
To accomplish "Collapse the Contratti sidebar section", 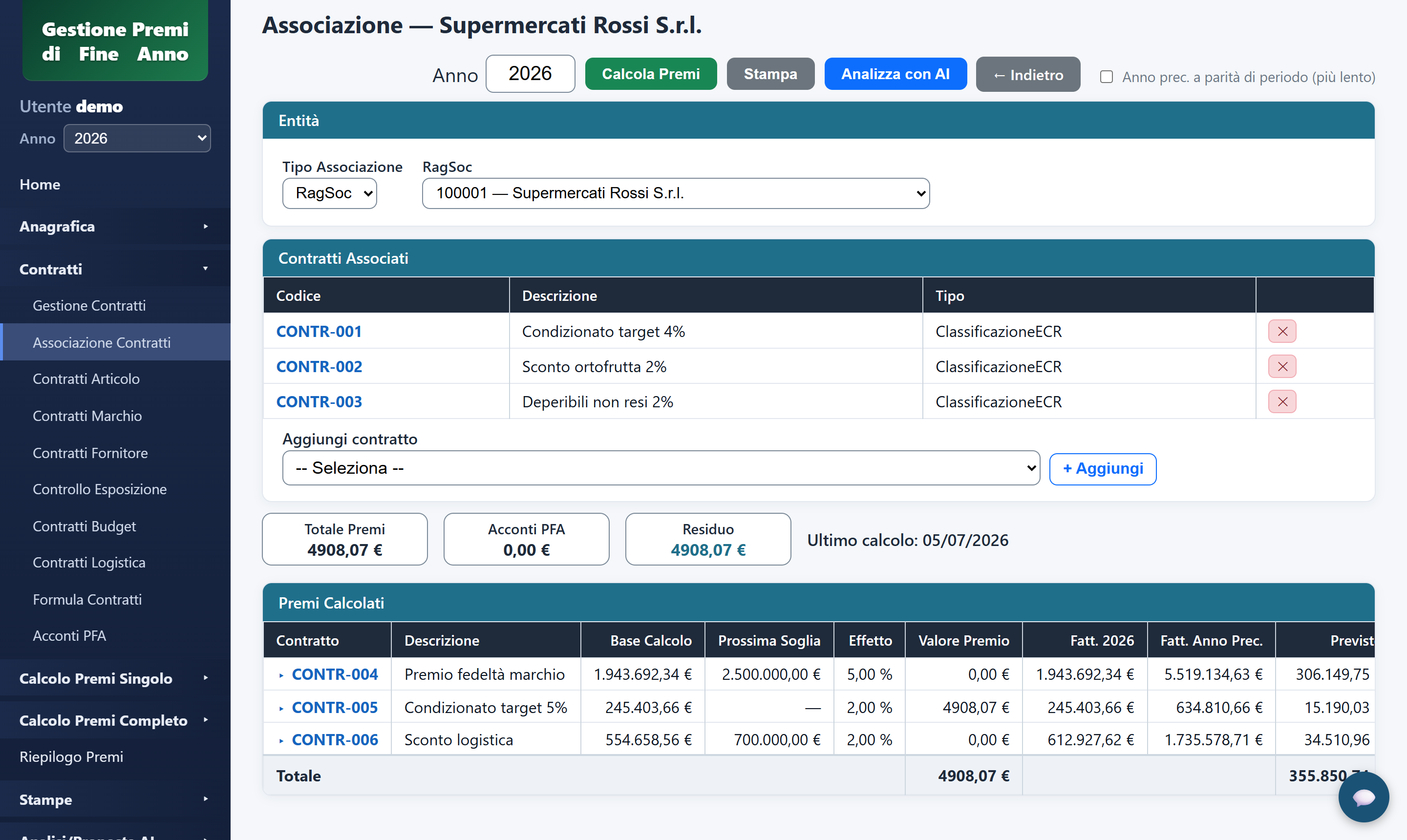I will (115, 269).
